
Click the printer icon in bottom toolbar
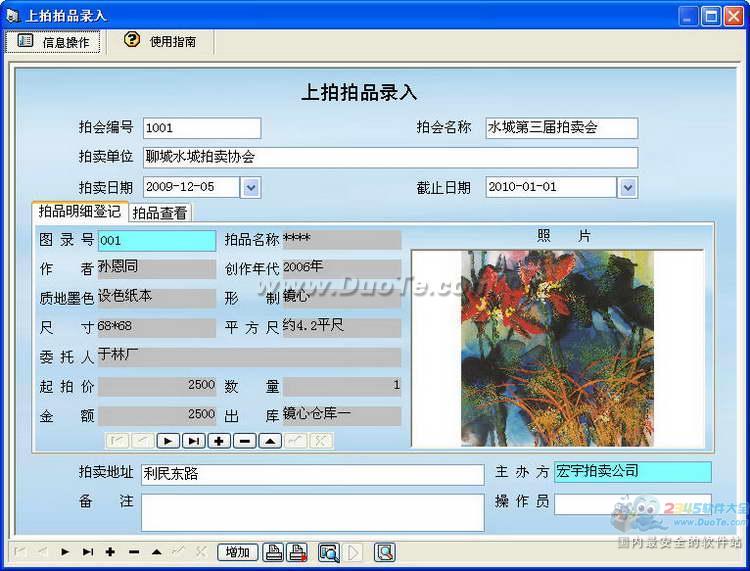[x=273, y=552]
